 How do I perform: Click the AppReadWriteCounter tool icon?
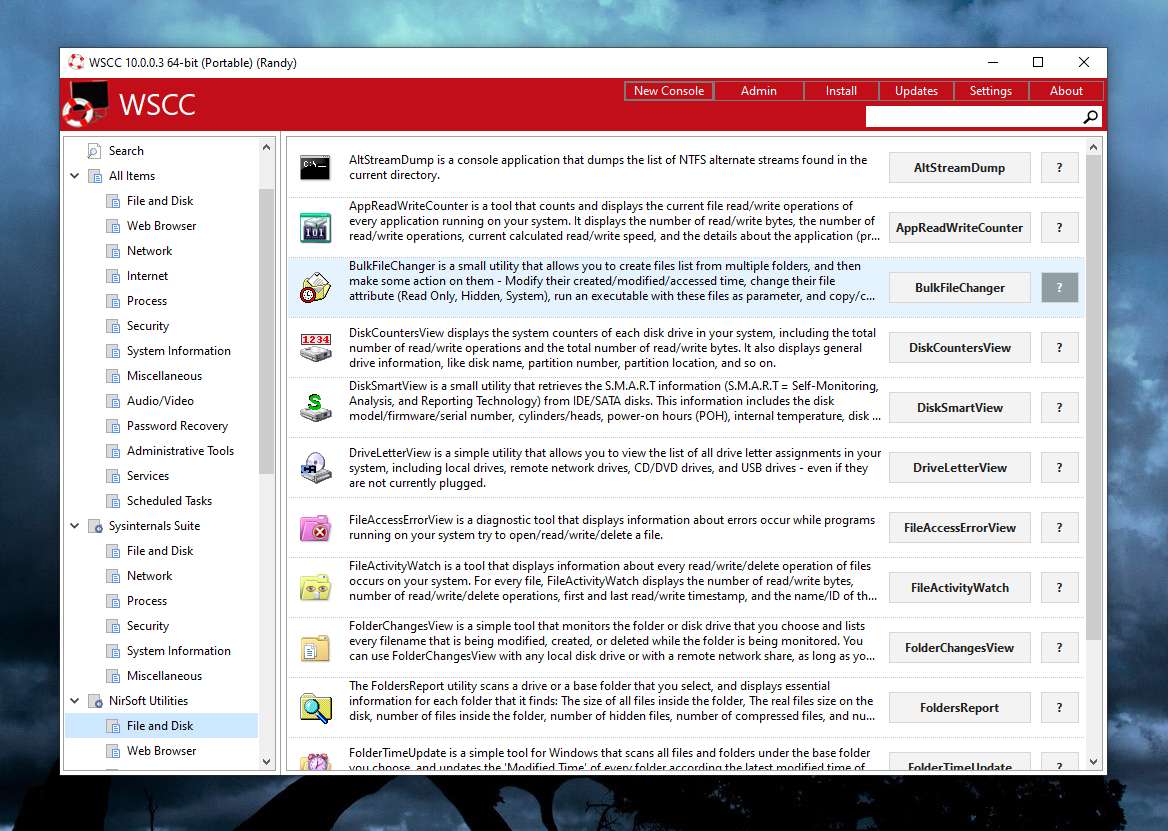point(315,228)
